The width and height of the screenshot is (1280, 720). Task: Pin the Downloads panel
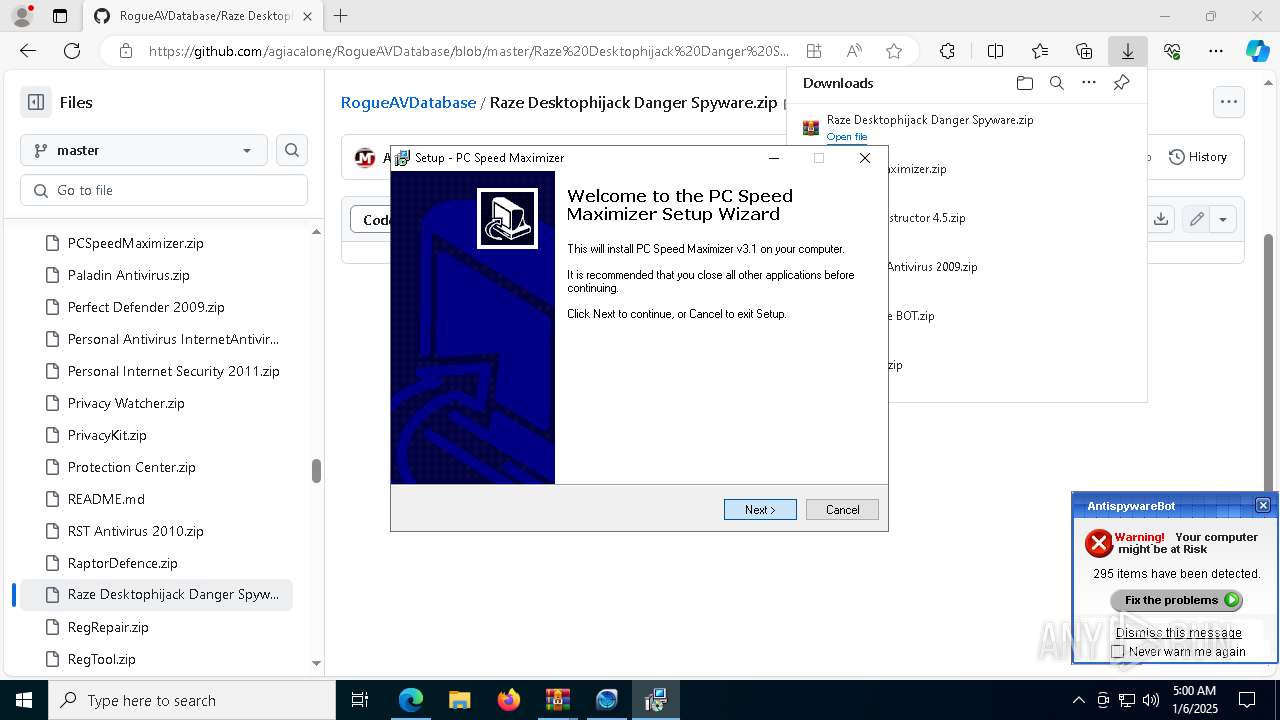pos(1121,83)
